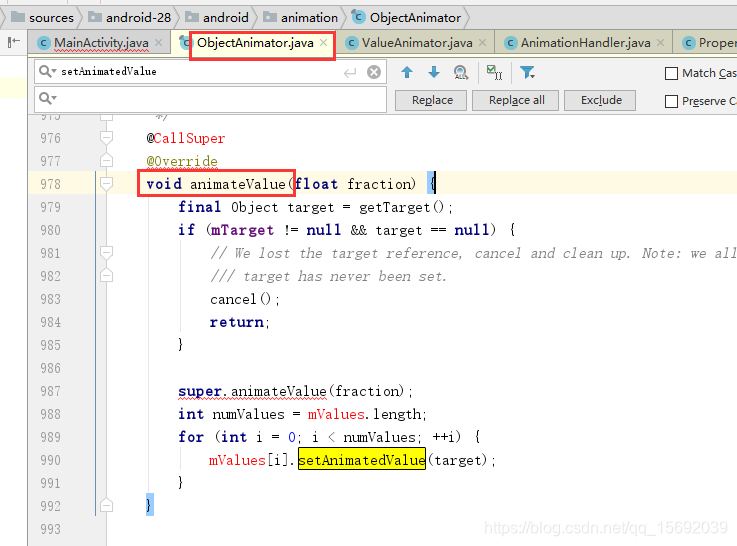Click getTarget() call on line 979

pyautogui.click(x=405, y=207)
